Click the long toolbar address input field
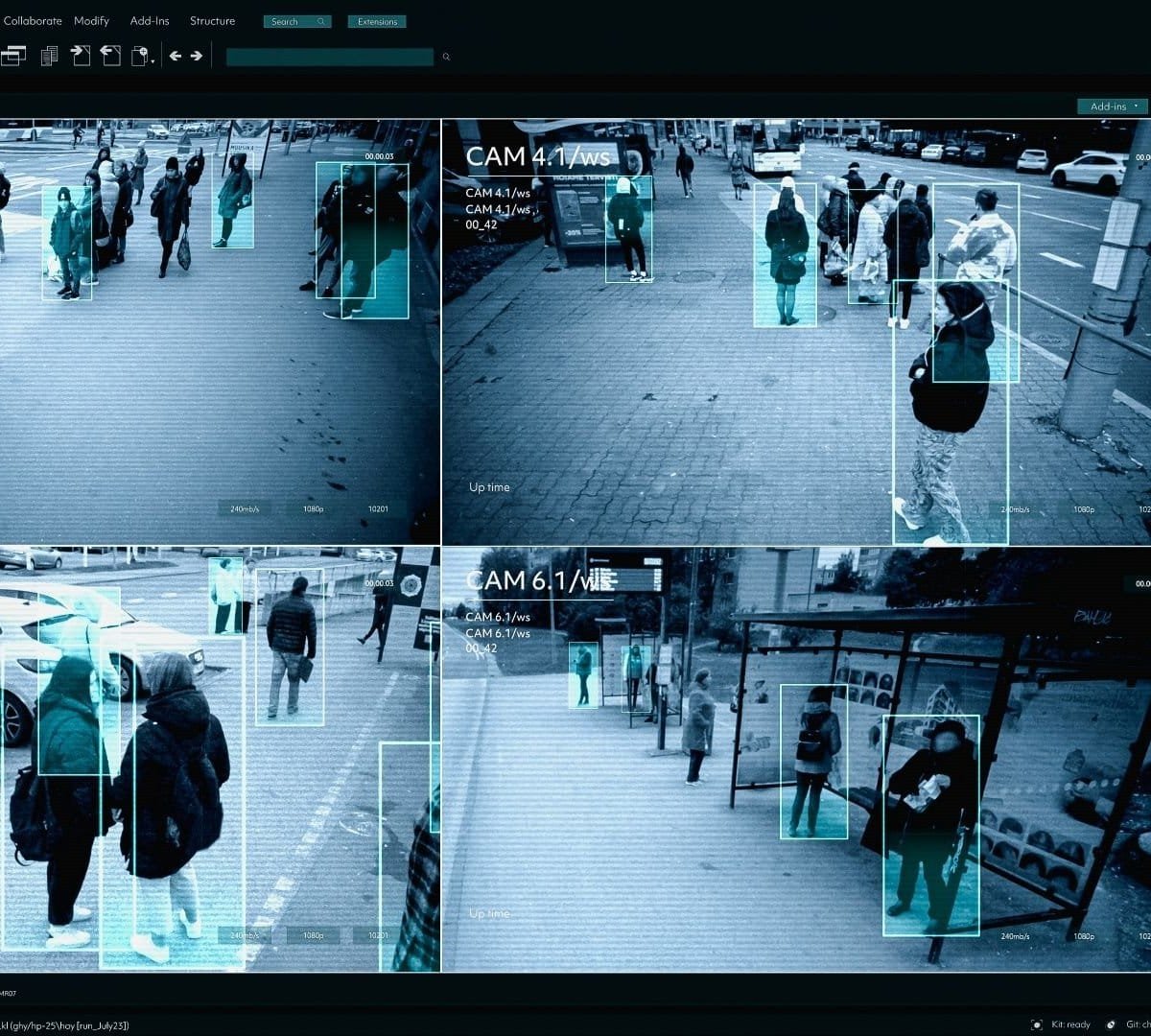Viewport: 1151px width, 1036px height. (x=329, y=58)
